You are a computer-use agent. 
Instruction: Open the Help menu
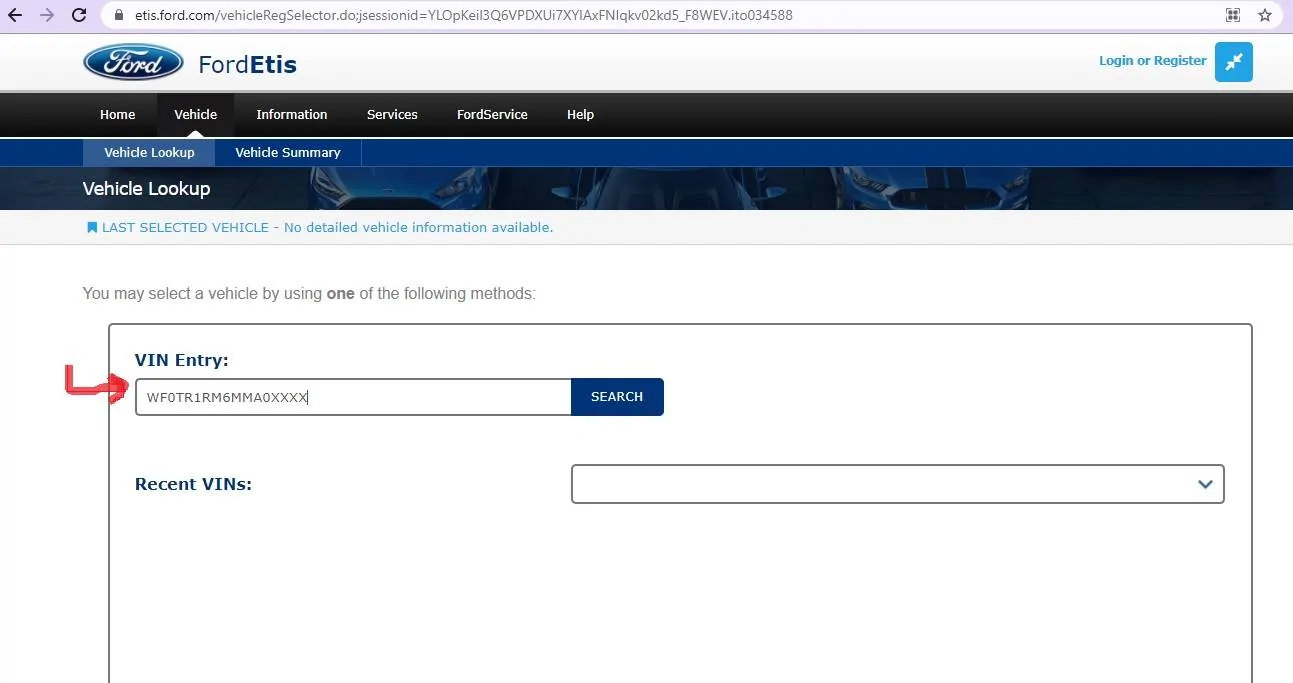point(580,115)
